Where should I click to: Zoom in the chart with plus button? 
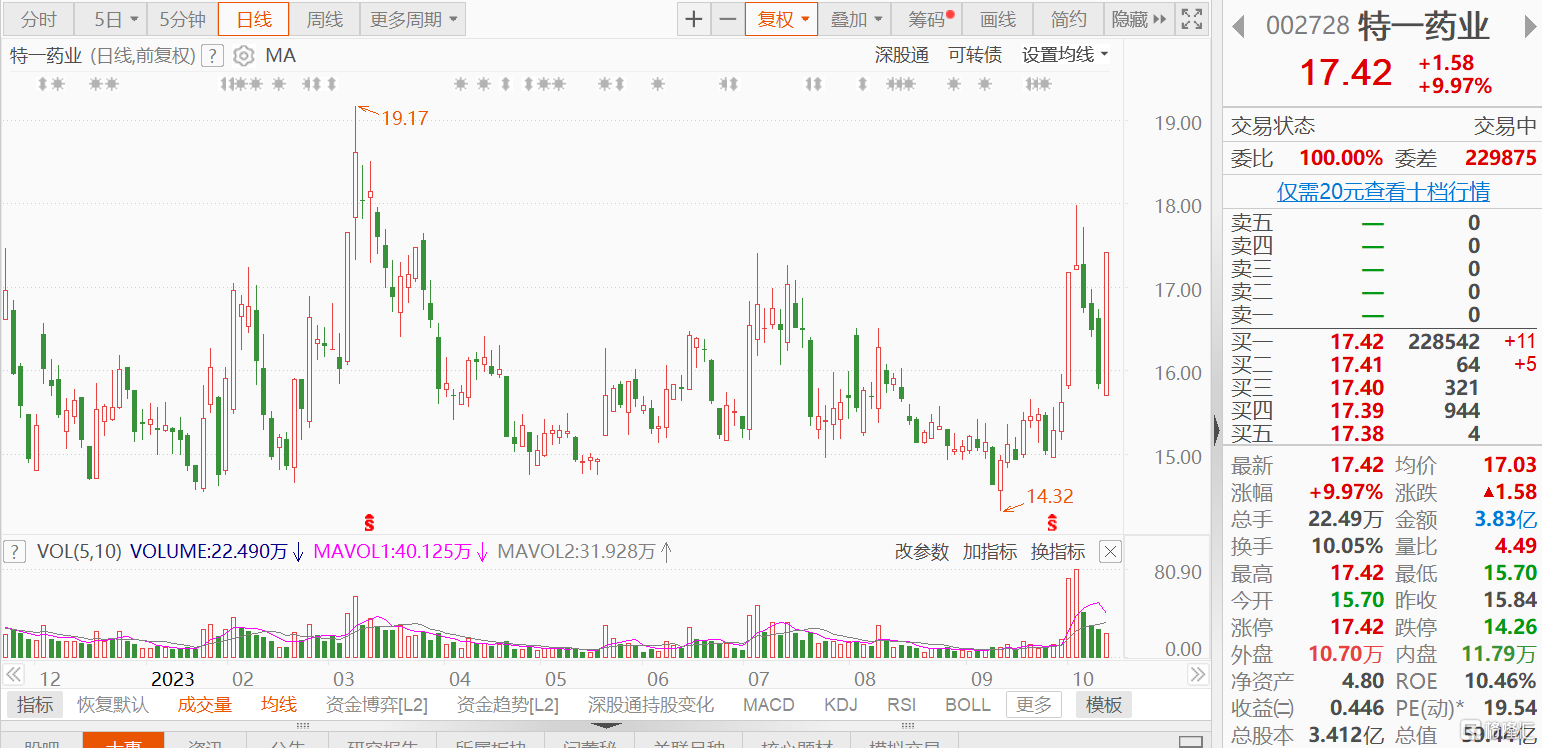coord(694,19)
